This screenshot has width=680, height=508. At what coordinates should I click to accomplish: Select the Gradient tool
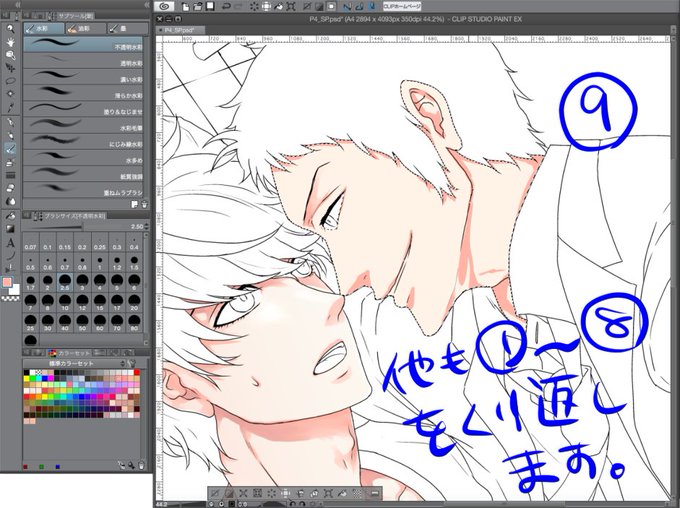[x=10, y=229]
